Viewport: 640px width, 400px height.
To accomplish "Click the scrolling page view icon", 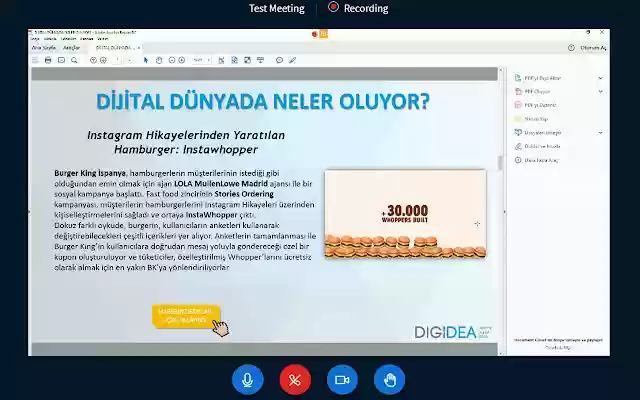I will (234, 60).
